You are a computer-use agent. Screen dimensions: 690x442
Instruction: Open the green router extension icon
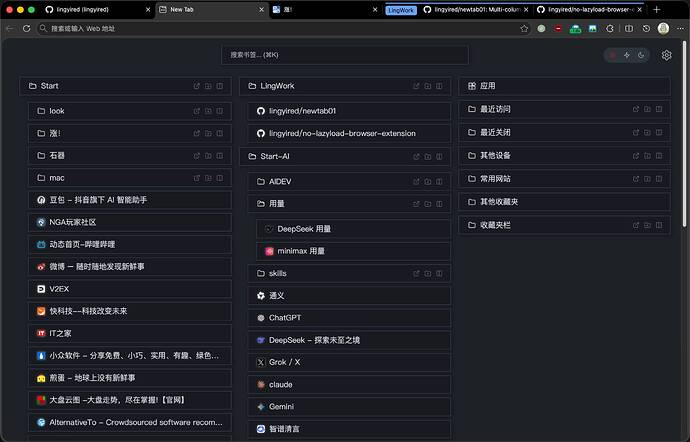point(575,29)
